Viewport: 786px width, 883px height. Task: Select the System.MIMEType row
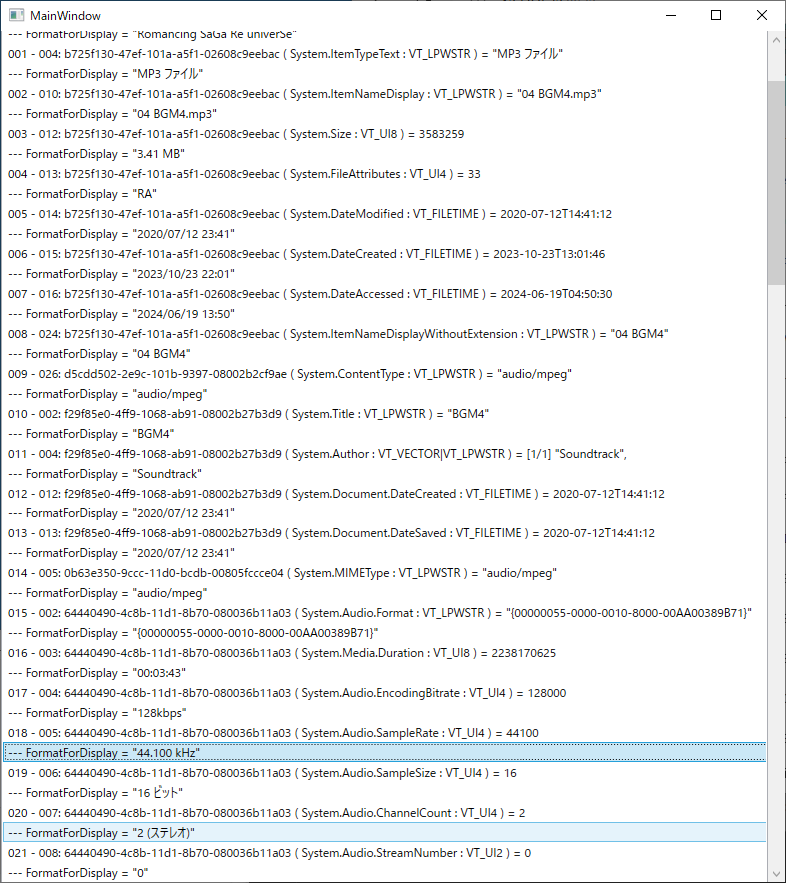[385, 573]
